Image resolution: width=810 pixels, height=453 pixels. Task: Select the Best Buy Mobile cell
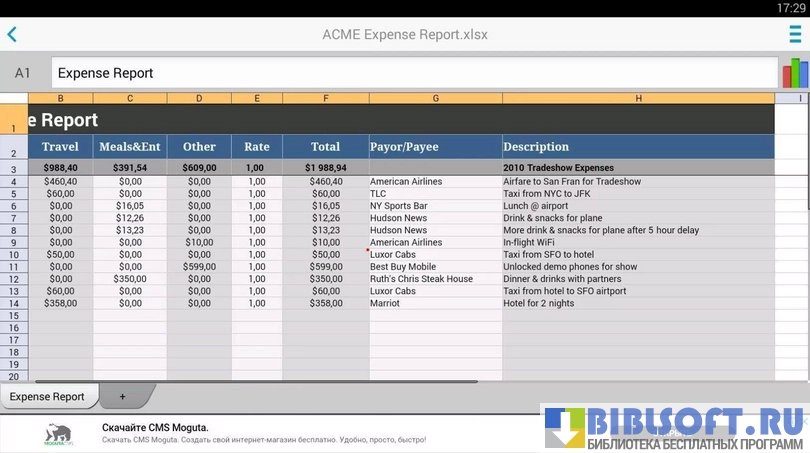coord(435,267)
